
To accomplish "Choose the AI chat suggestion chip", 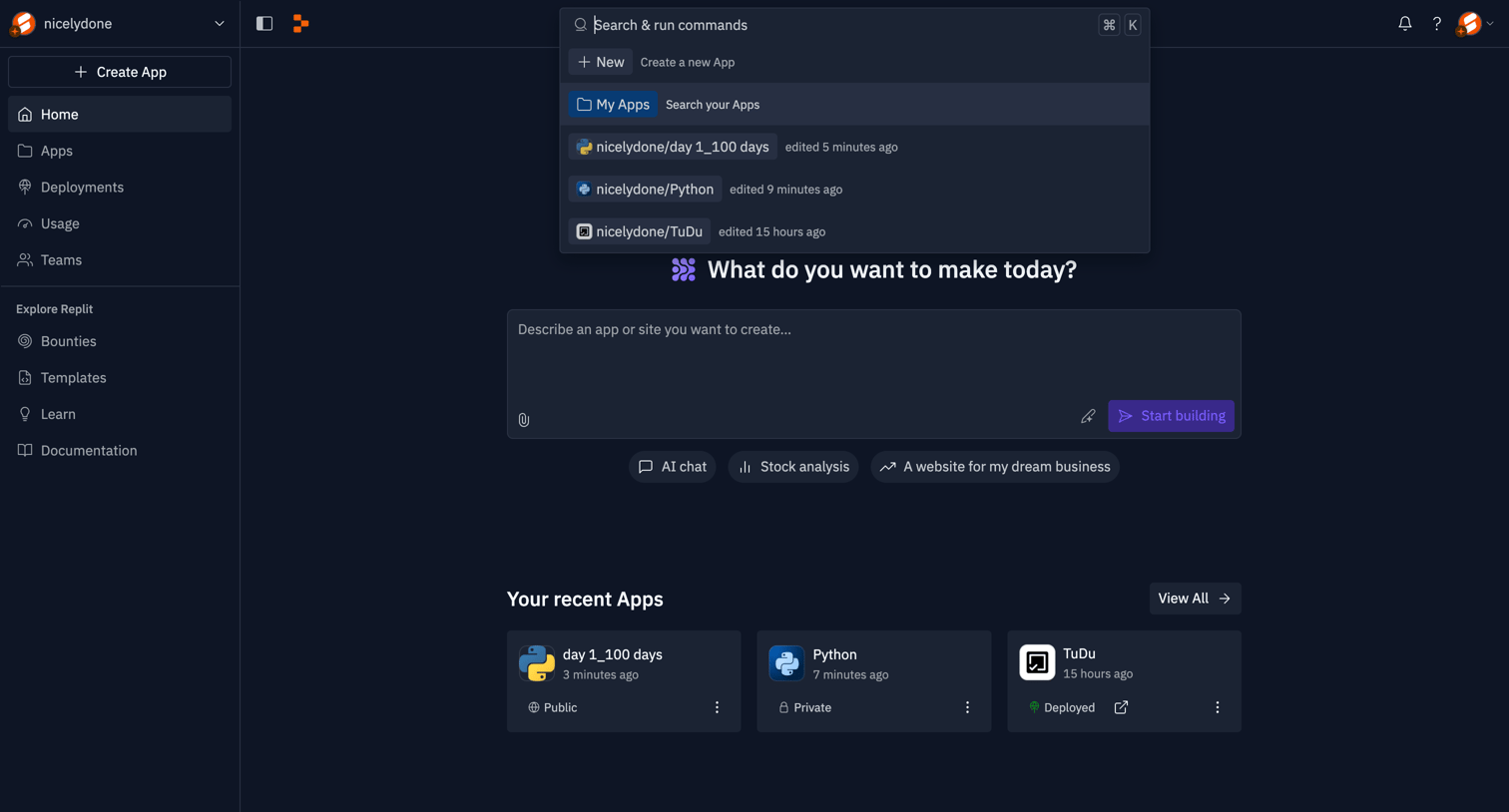I will coord(672,467).
